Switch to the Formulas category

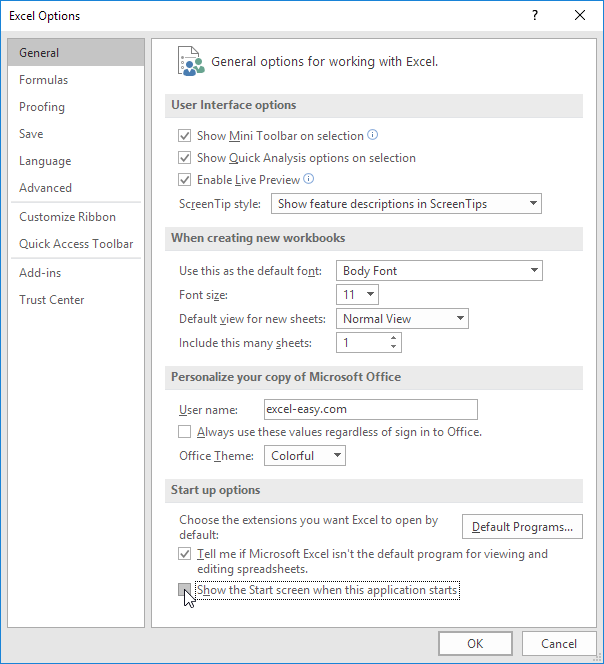click(x=76, y=80)
